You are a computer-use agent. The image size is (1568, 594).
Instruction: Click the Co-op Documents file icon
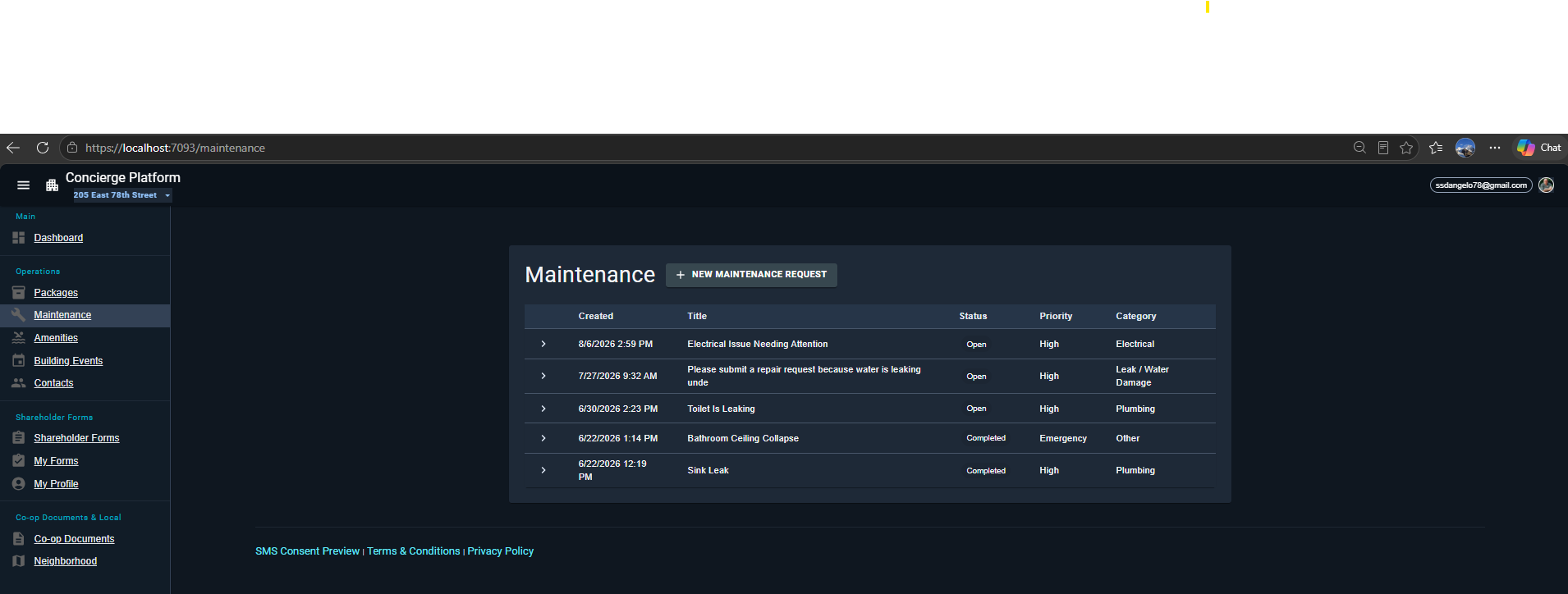point(19,539)
